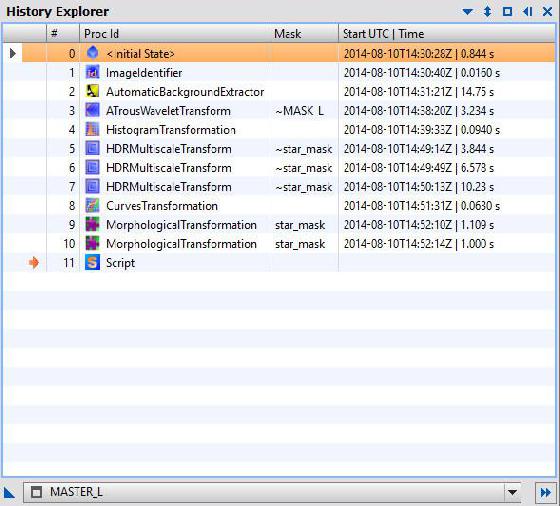This screenshot has height=506, width=560.
Task: Open the MASTER_L view selector dropdown
Action: 512,492
